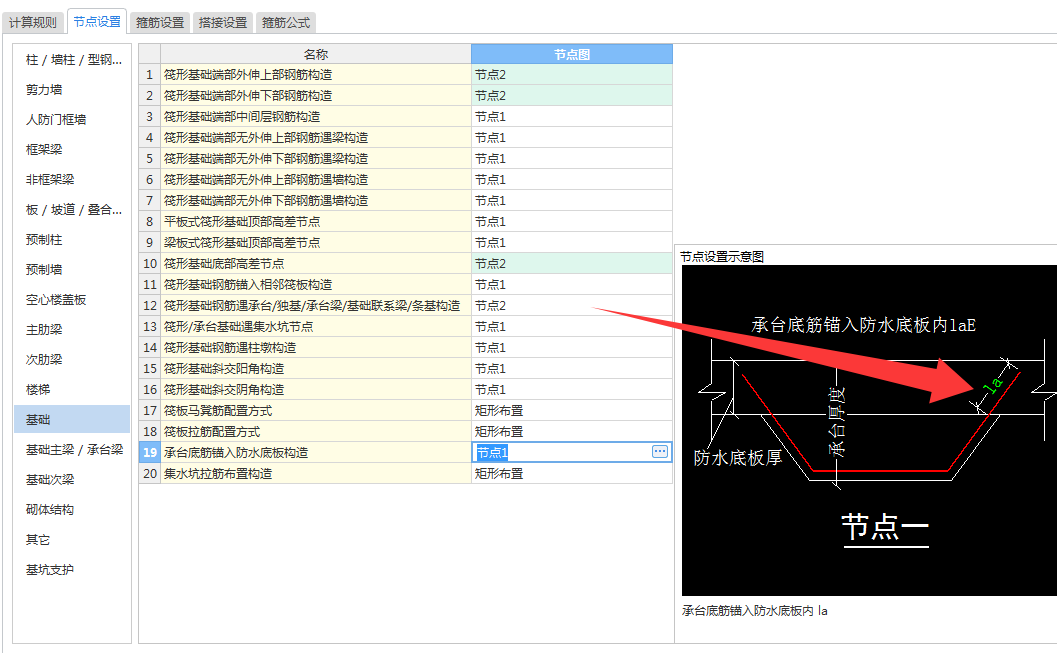Click row number 19 header
The width and height of the screenshot is (1057, 653).
click(150, 452)
